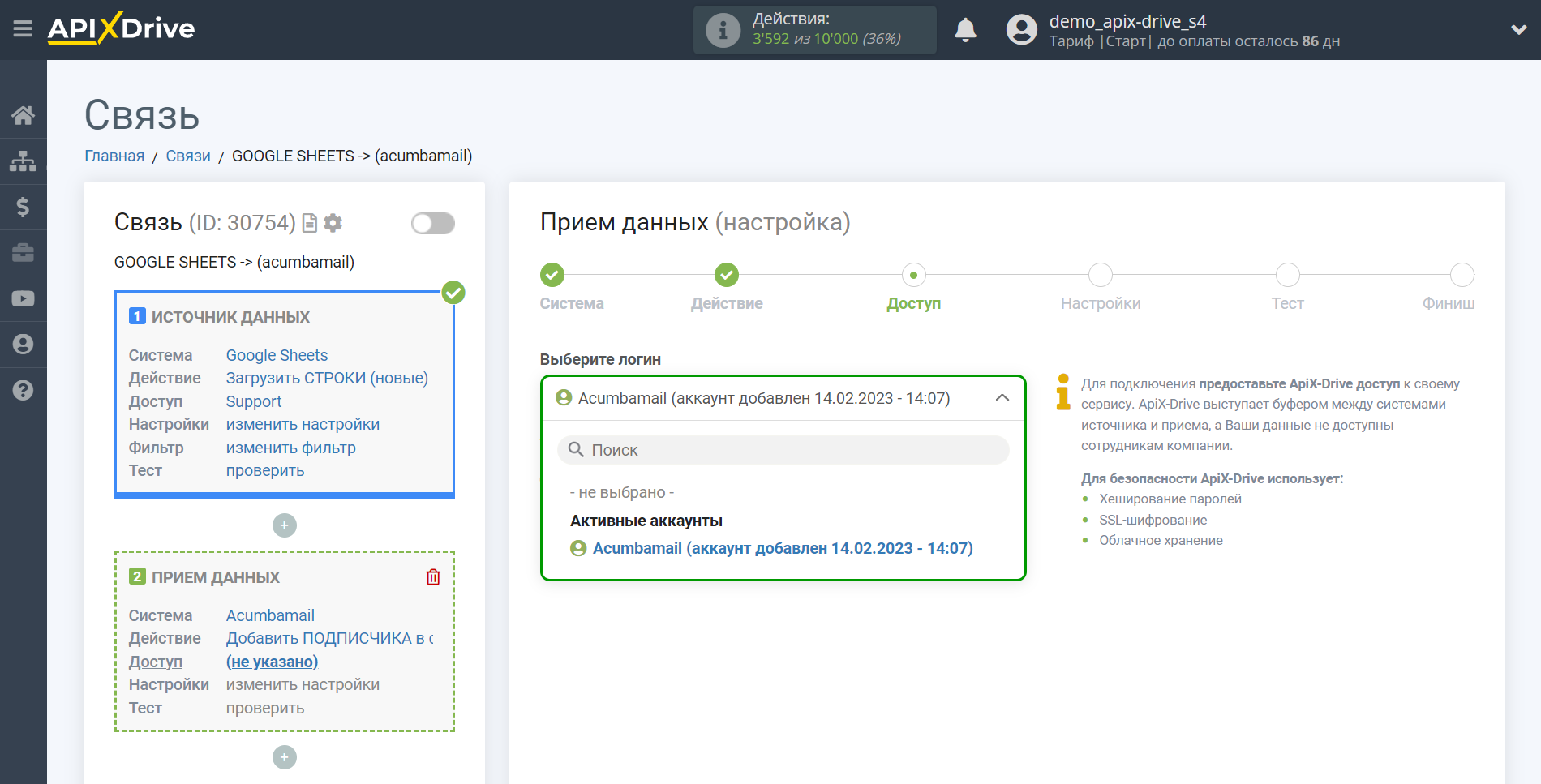This screenshot has width=1541, height=784.
Task: Open notifications bell
Action: point(965,30)
